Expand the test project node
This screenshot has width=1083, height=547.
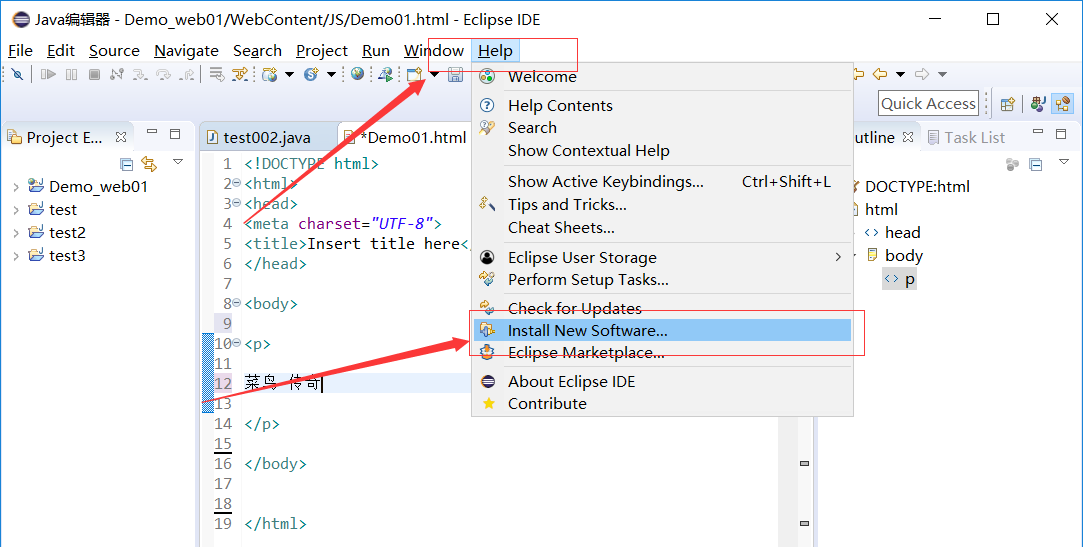tap(16, 209)
